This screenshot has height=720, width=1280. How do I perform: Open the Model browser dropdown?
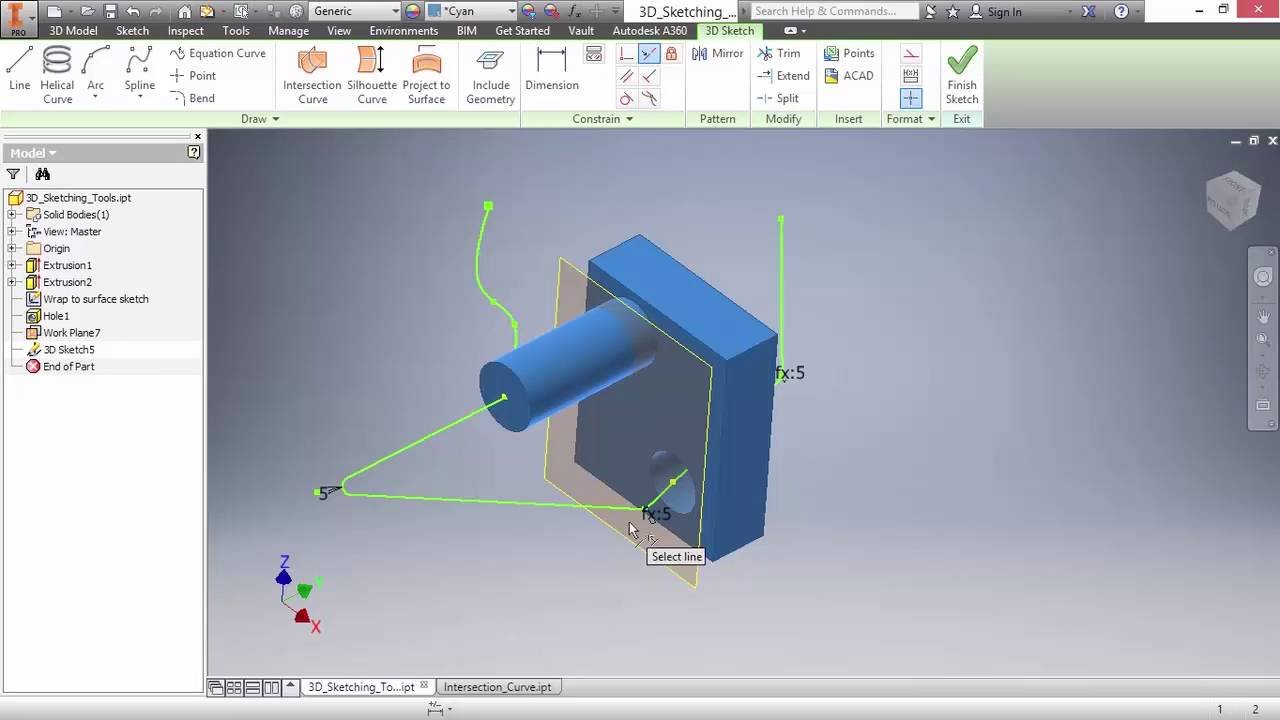[x=33, y=153]
